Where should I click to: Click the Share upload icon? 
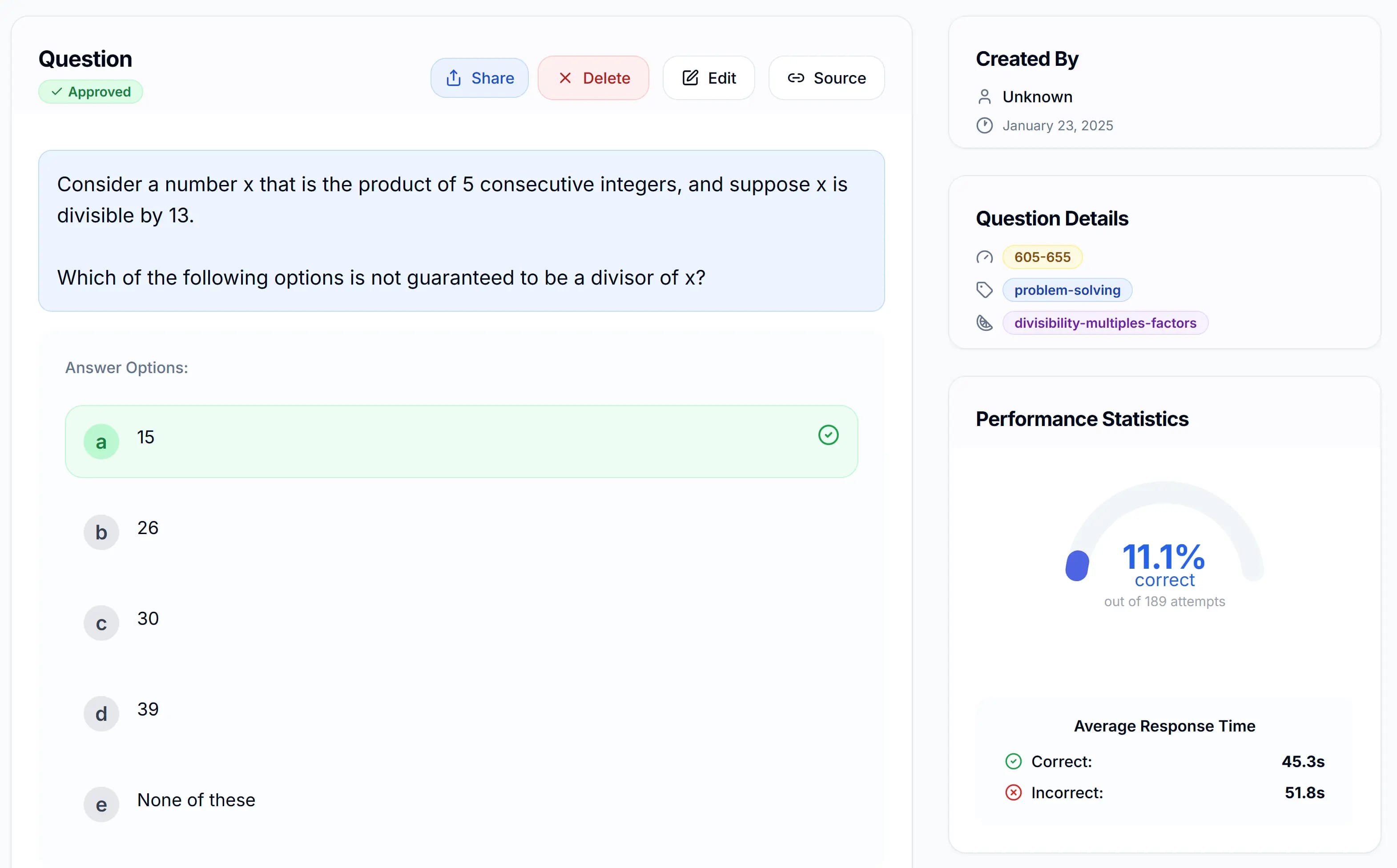[x=454, y=77]
